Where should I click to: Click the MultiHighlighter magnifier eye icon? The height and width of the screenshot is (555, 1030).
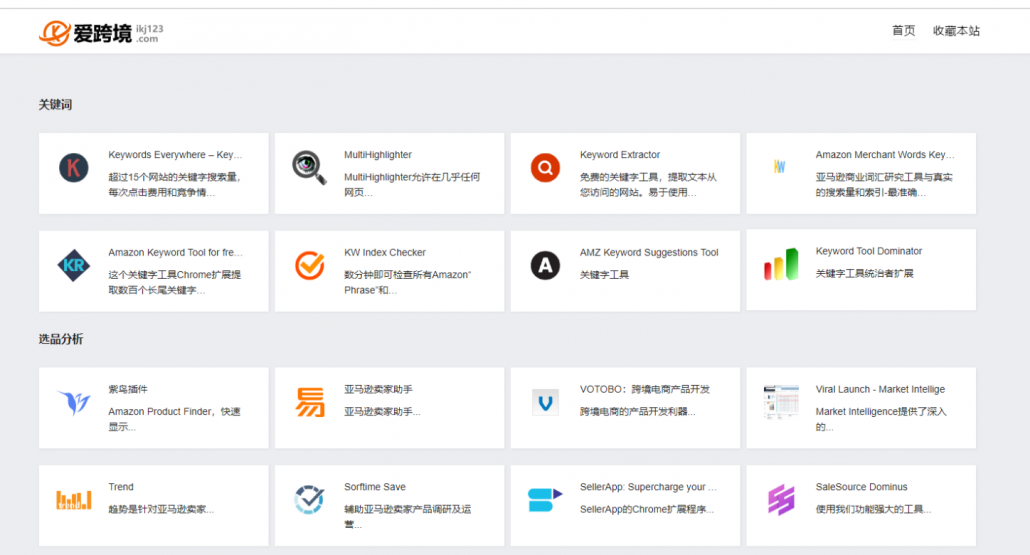click(x=309, y=167)
